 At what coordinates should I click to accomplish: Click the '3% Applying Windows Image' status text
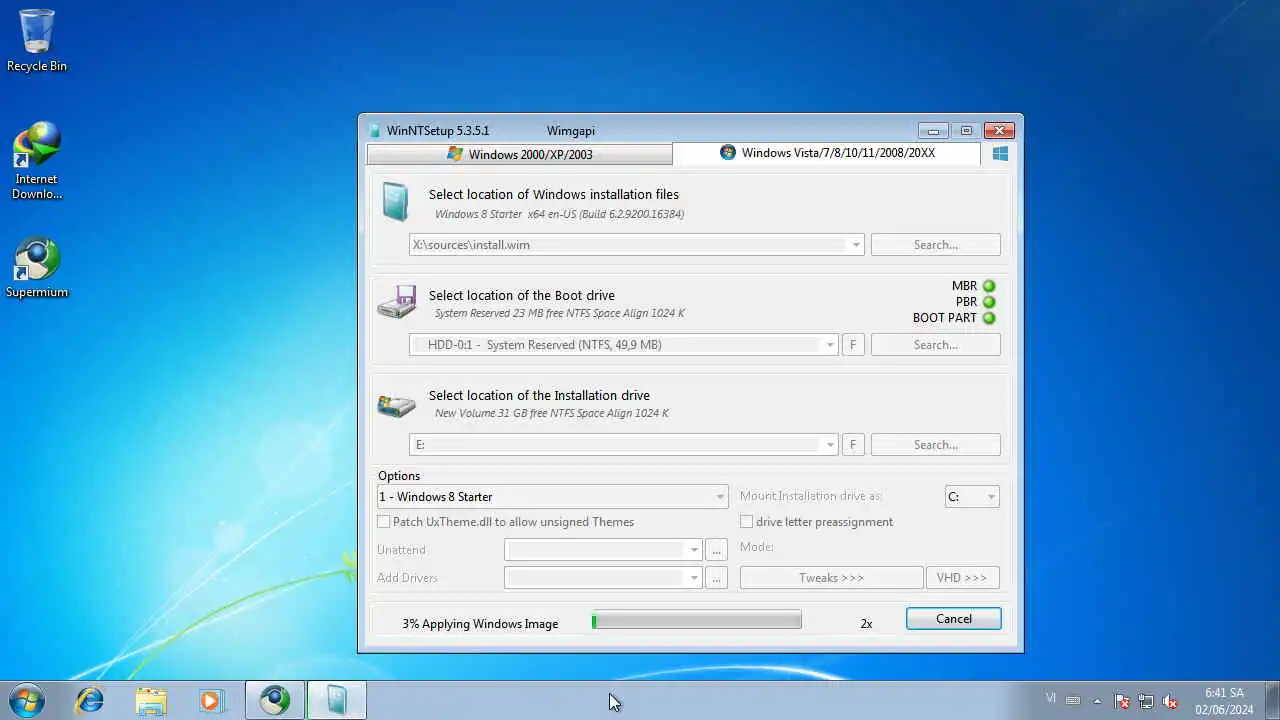coord(480,624)
